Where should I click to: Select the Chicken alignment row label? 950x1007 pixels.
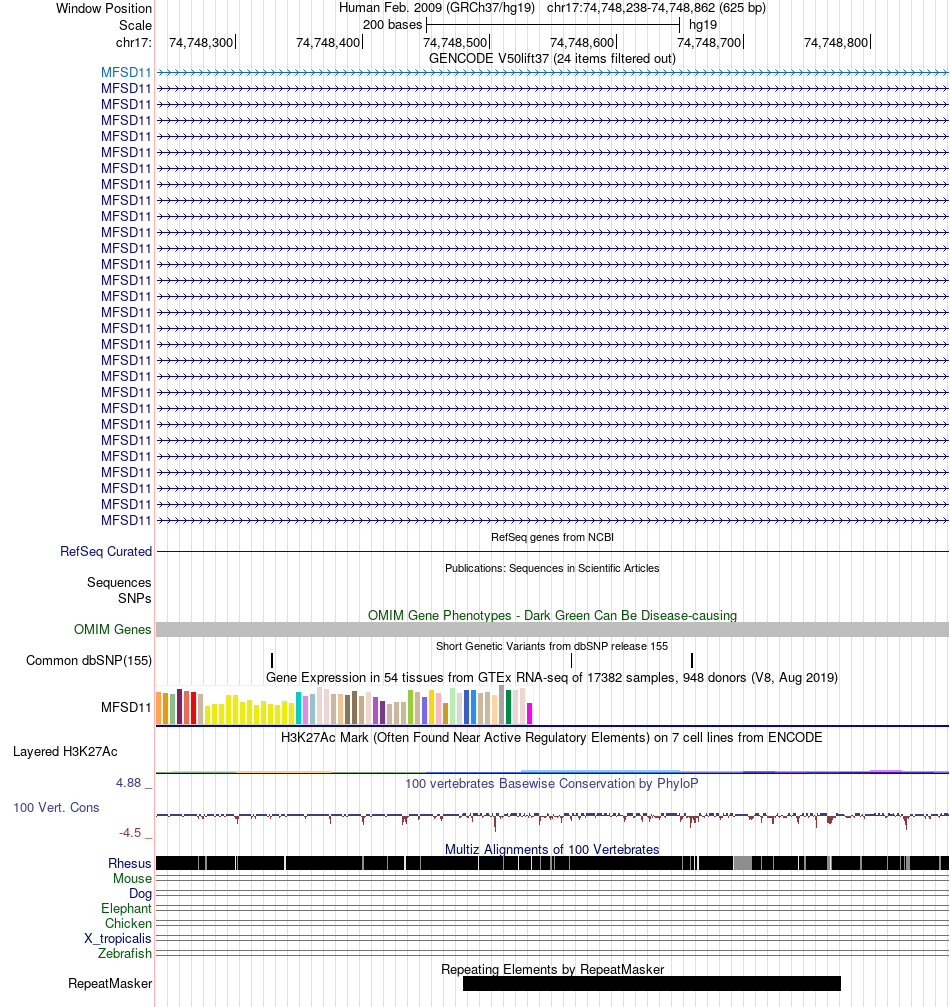[128, 924]
